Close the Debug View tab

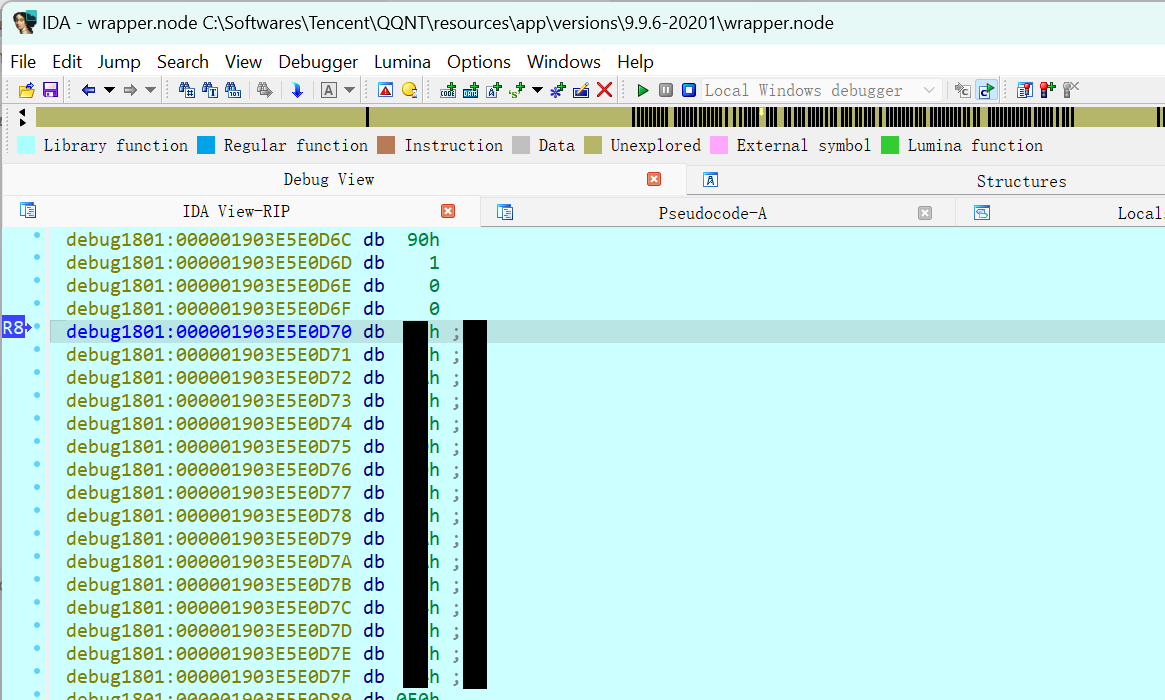tap(654, 179)
